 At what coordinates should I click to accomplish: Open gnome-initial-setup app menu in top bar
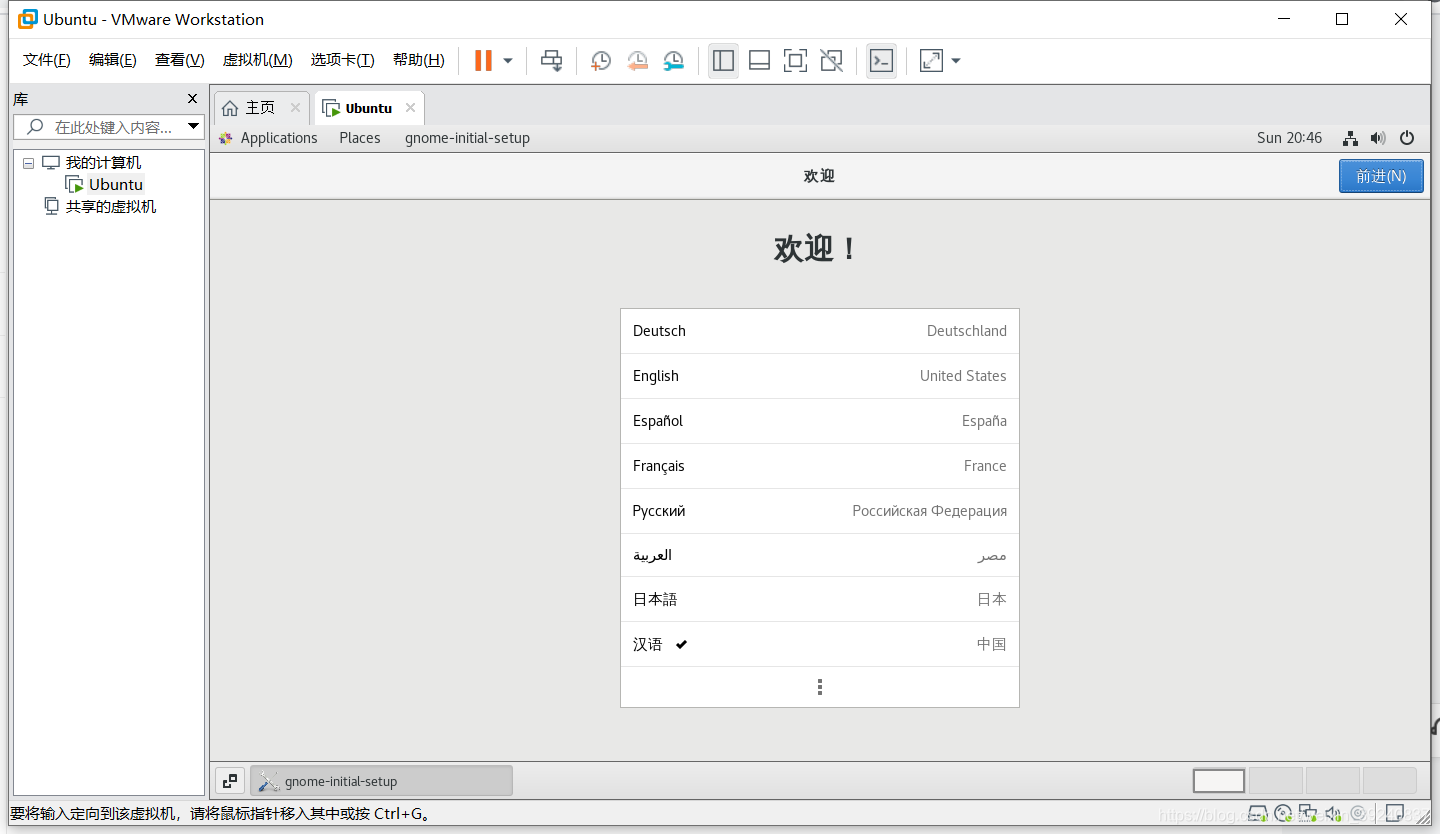[x=467, y=138]
